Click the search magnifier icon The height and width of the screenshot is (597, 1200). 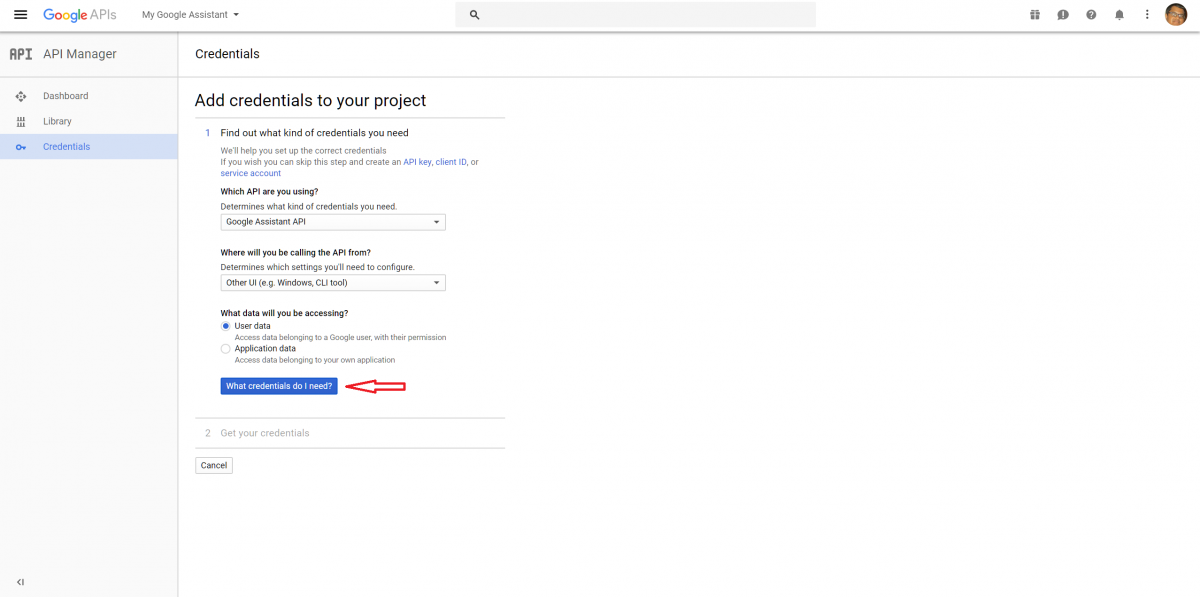point(474,15)
